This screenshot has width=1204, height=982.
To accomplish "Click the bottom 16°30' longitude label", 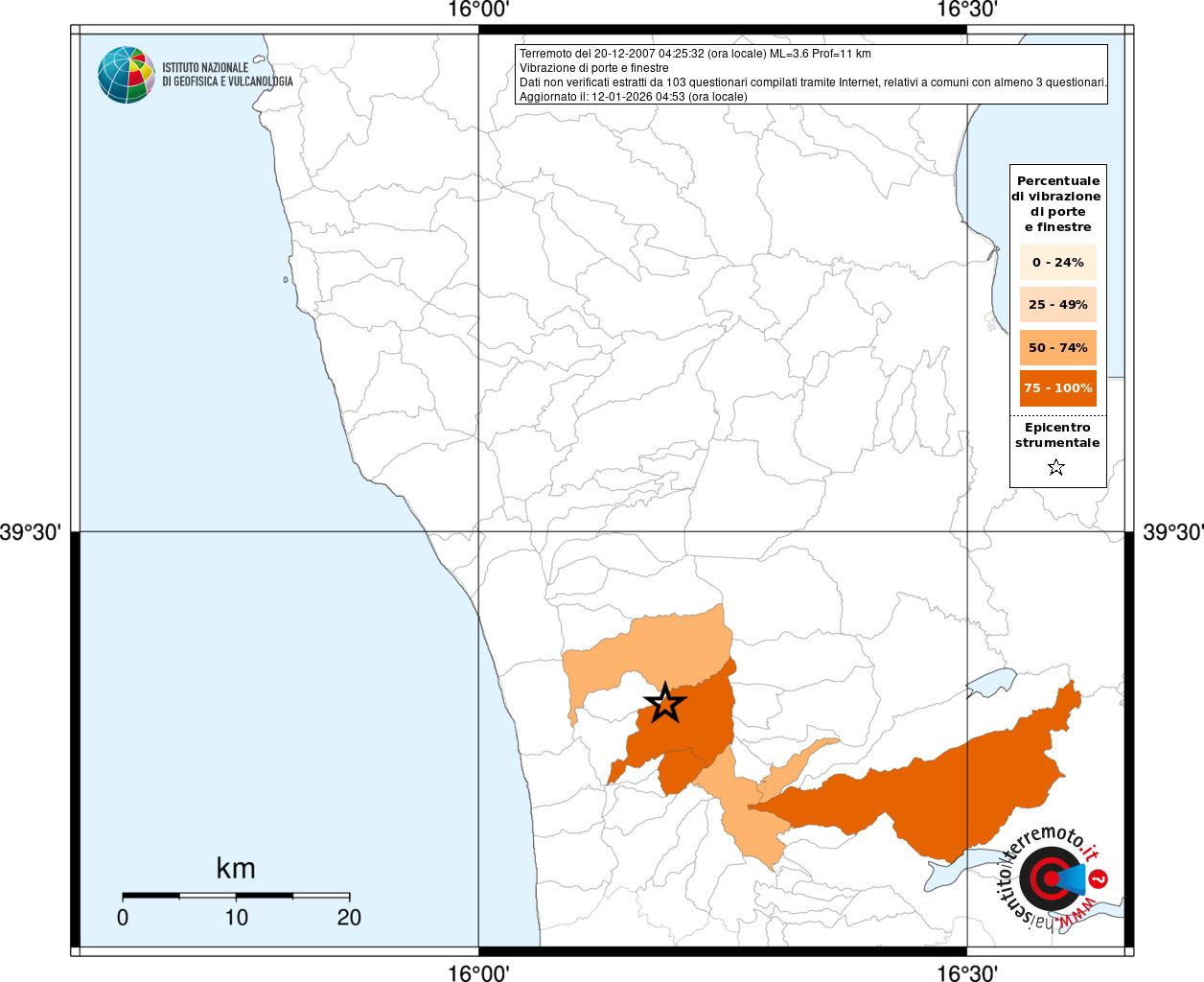I will pyautogui.click(x=967, y=971).
